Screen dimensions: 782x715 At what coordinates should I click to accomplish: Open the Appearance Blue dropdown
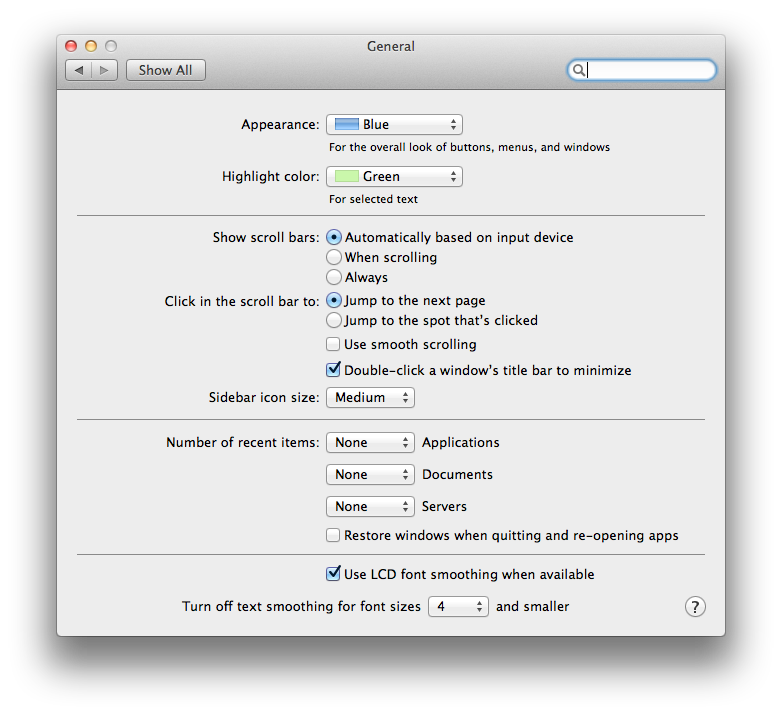[x=394, y=125]
